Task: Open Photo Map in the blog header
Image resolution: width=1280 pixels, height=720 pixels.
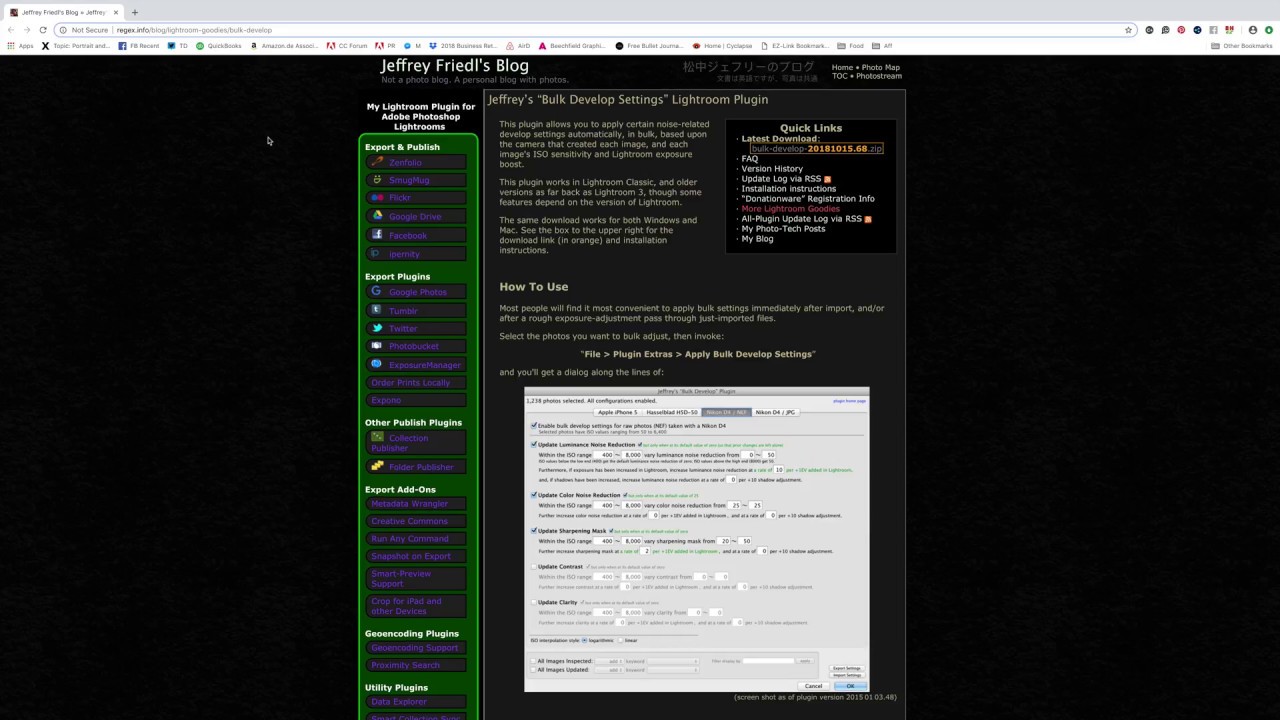Action: [x=881, y=67]
